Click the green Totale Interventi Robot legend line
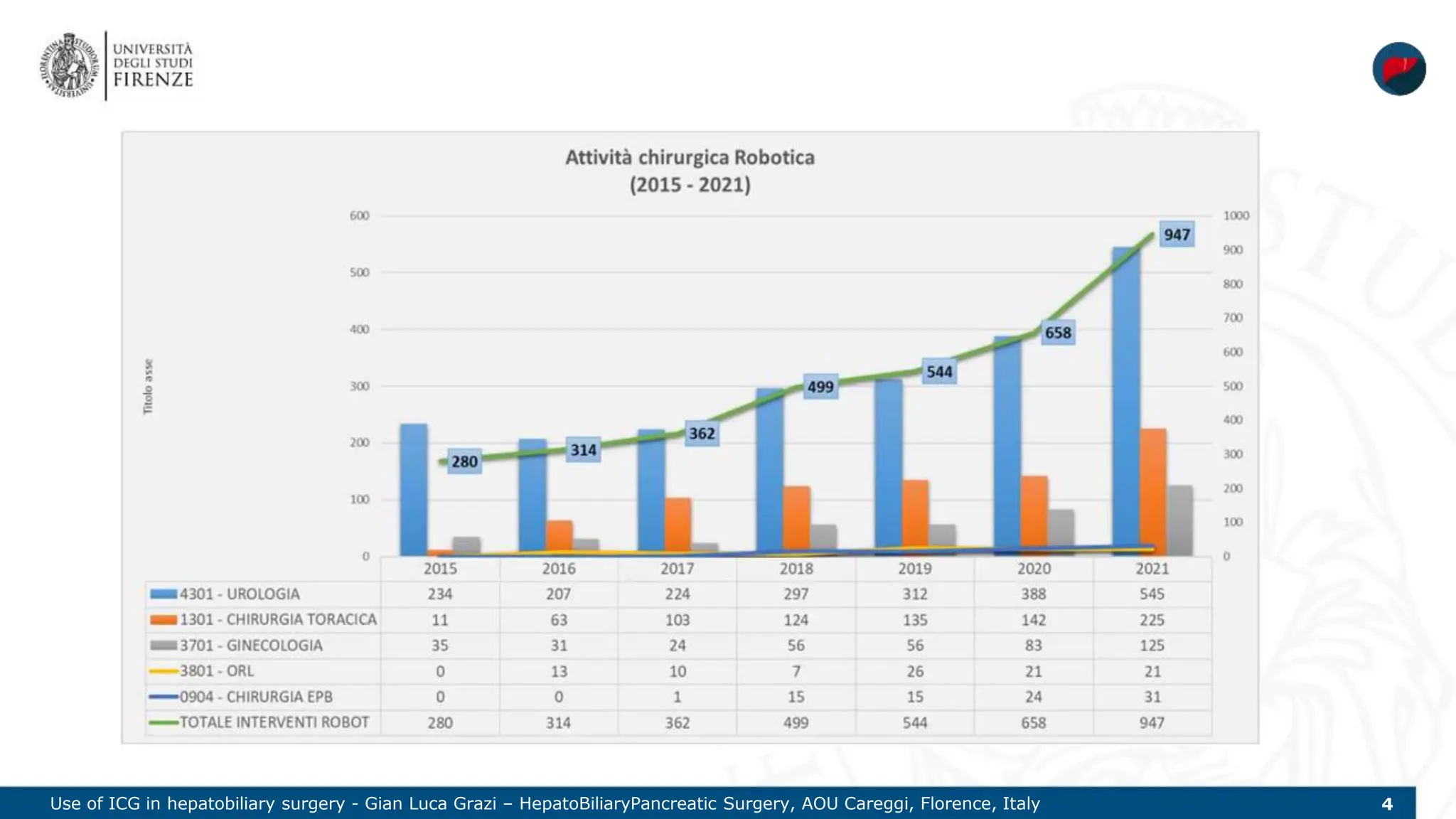Viewport: 1456px width, 819px height. point(164,722)
